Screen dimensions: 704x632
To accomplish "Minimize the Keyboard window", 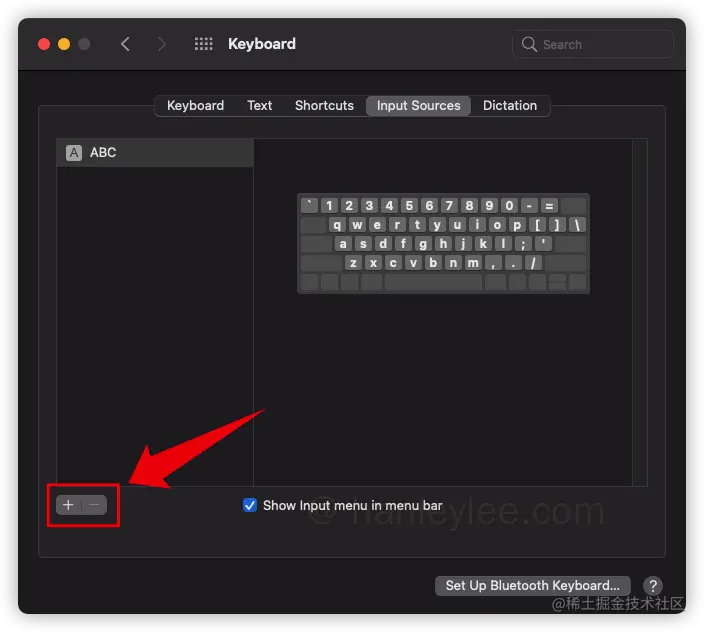I will click(x=64, y=44).
